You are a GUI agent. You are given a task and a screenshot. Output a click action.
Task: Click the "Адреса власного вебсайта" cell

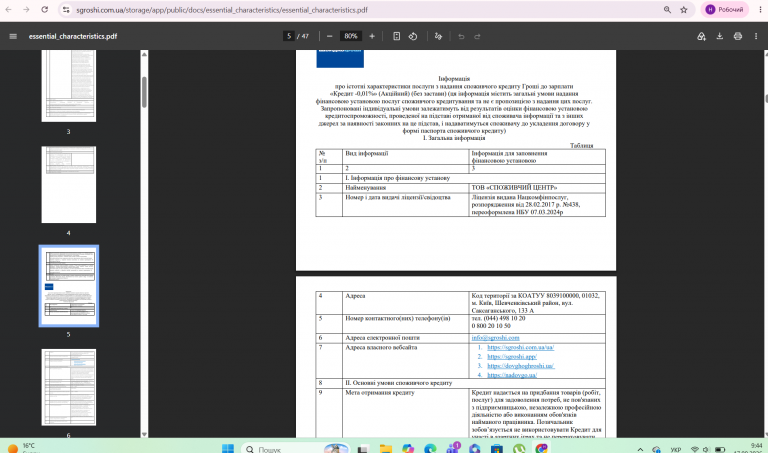[x=406, y=361]
